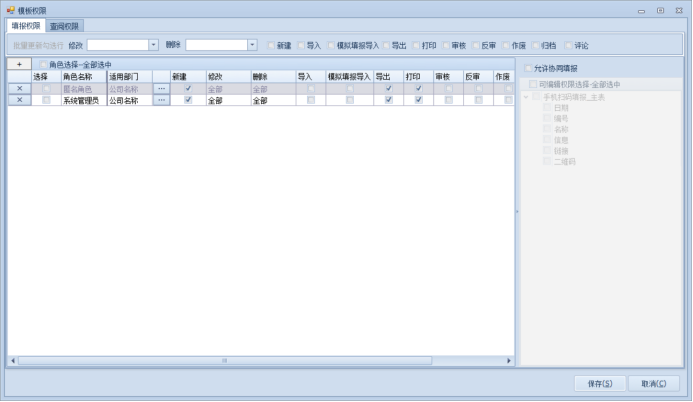
Task: Toggle 新建 checkbox for 系统管理员
Action: [x=187, y=100]
